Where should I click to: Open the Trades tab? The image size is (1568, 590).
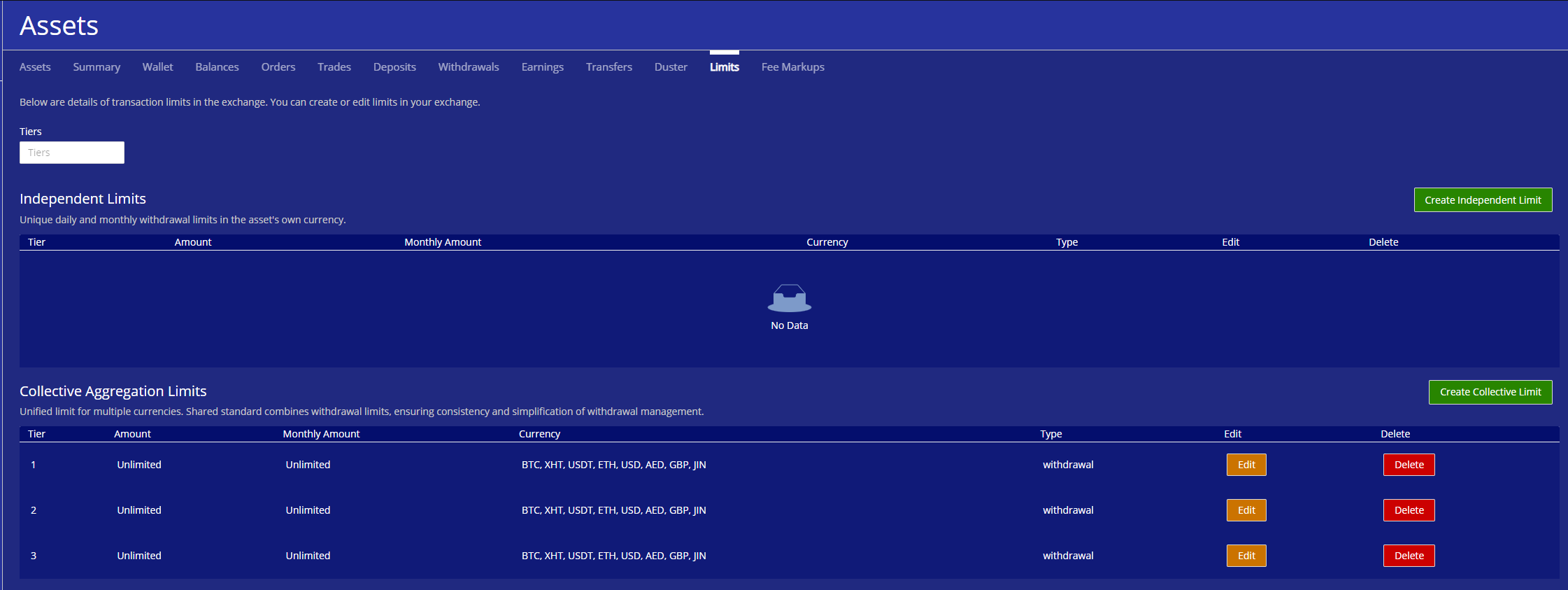click(x=334, y=67)
